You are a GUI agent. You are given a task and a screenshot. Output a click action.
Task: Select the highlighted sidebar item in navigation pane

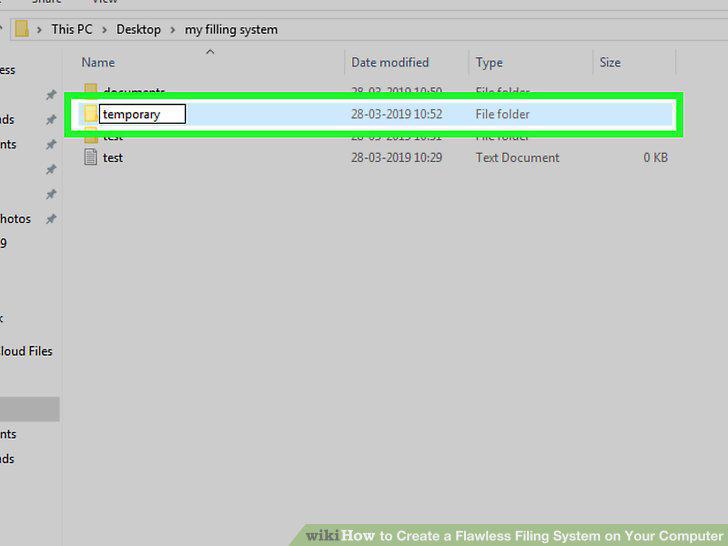point(30,409)
